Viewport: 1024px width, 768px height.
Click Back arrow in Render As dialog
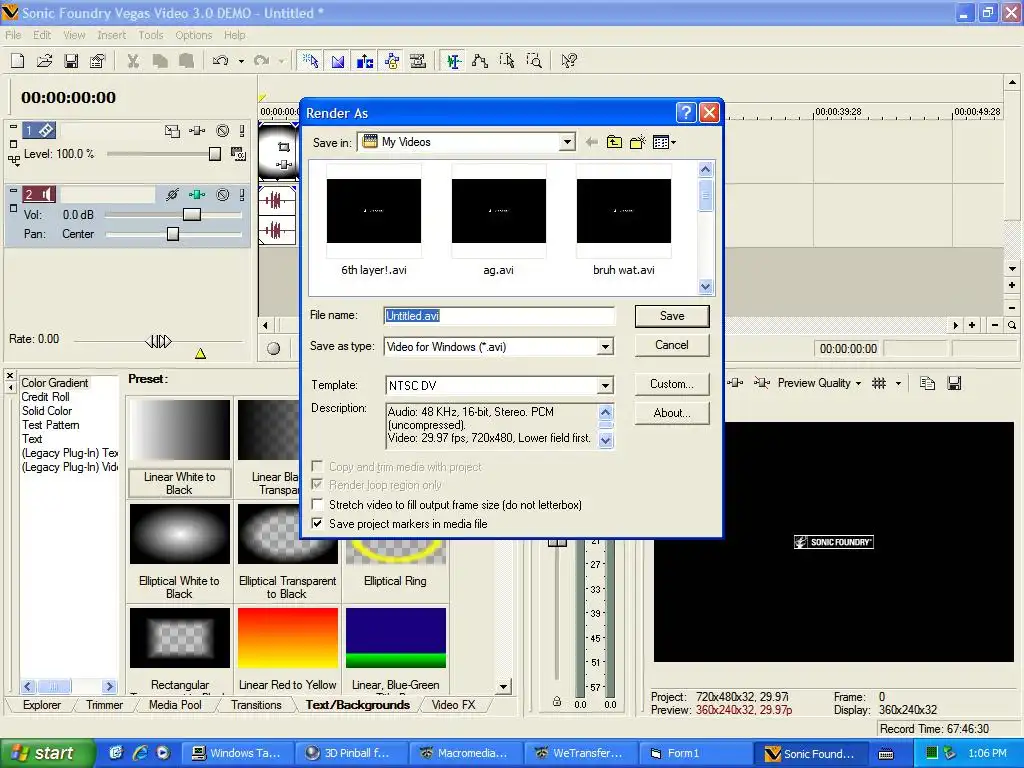(592, 142)
